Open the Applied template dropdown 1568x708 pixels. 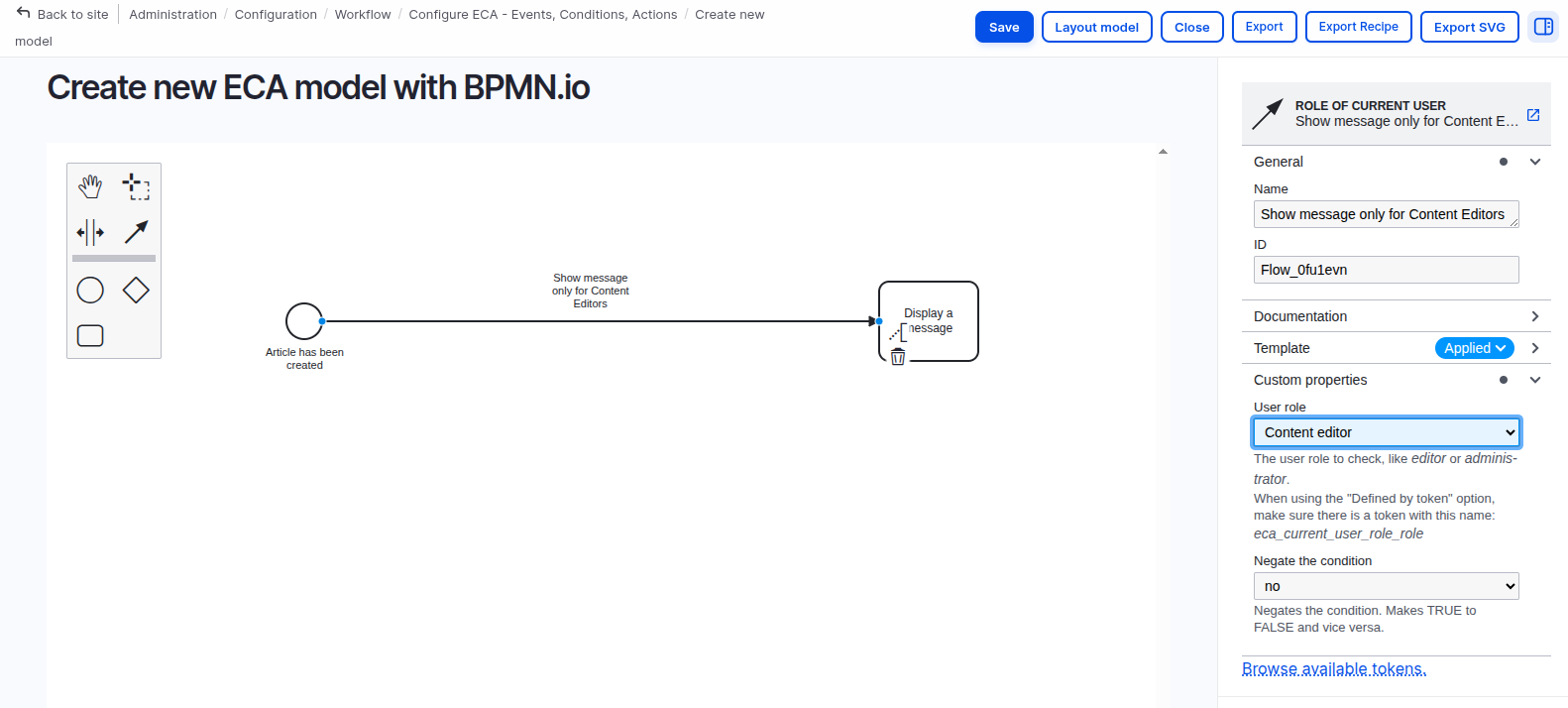click(x=1474, y=348)
